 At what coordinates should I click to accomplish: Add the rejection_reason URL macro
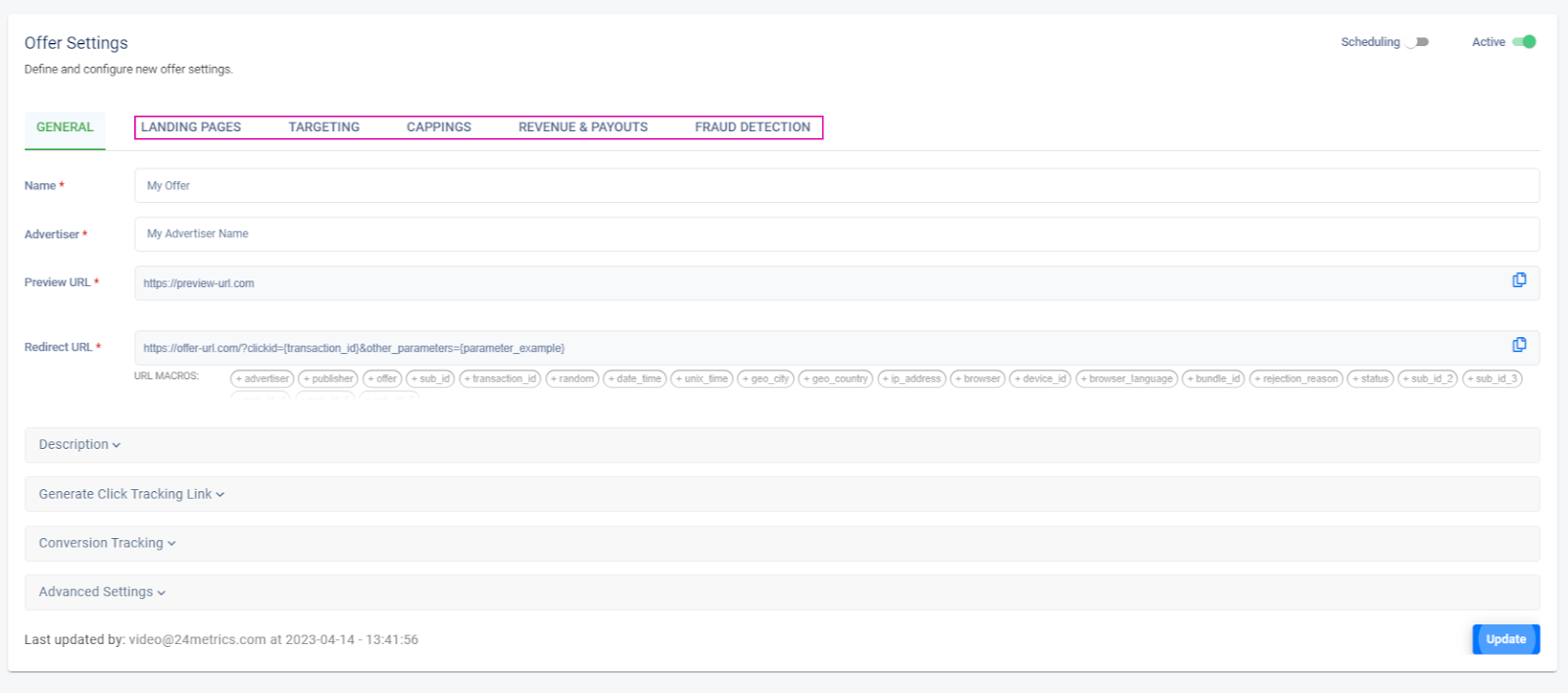coord(1297,378)
